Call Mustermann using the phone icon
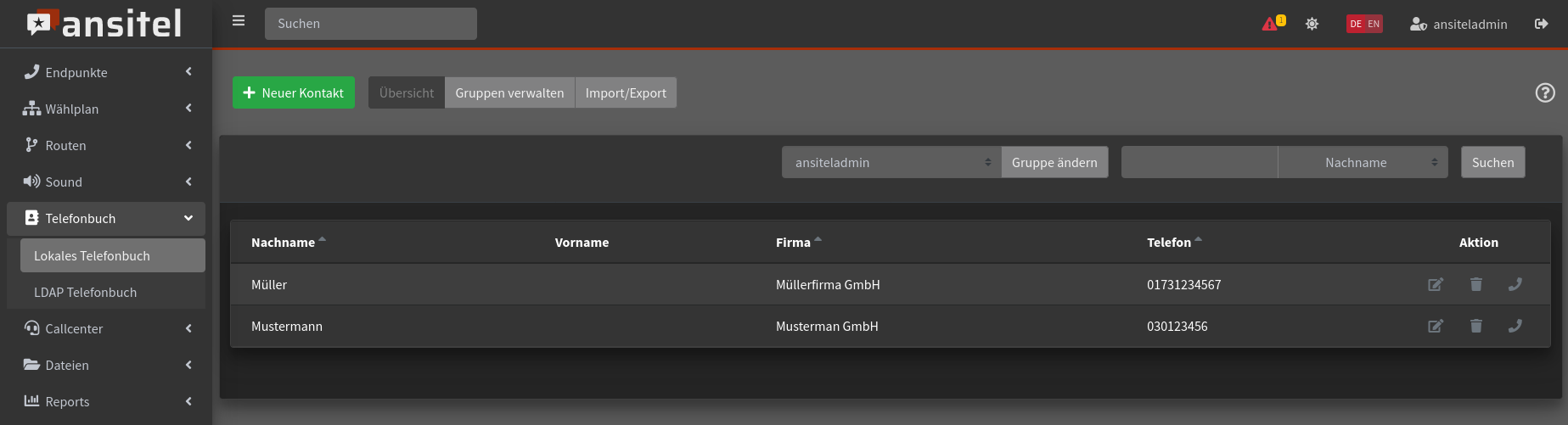The image size is (1568, 425). [1515, 327]
